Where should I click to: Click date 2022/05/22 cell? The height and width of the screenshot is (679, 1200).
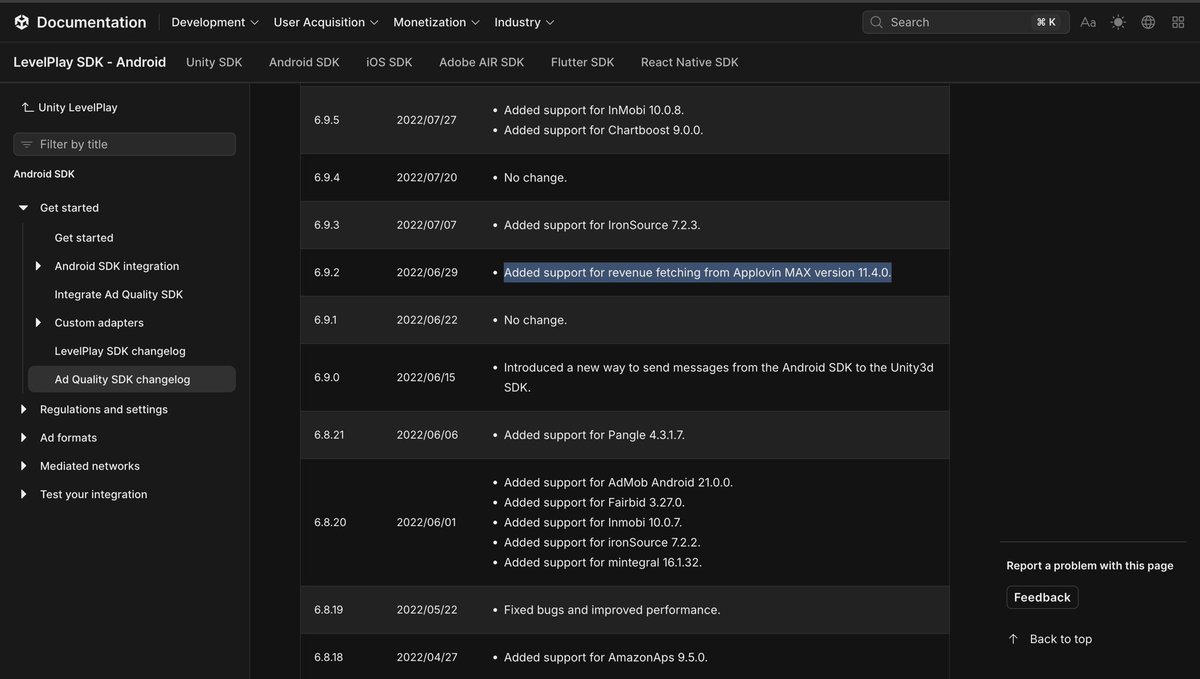pos(427,610)
